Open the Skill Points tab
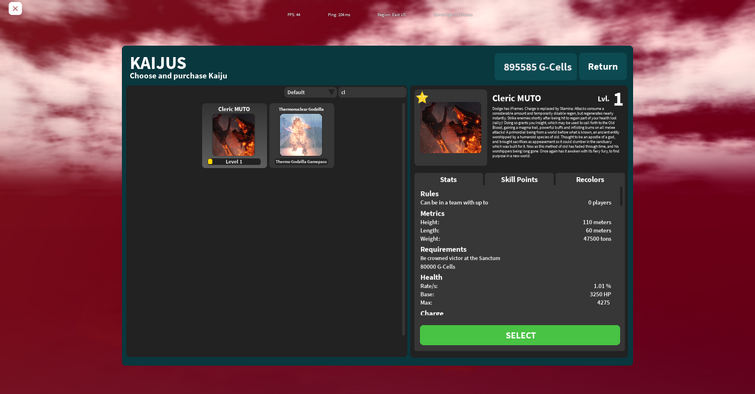 coord(519,179)
